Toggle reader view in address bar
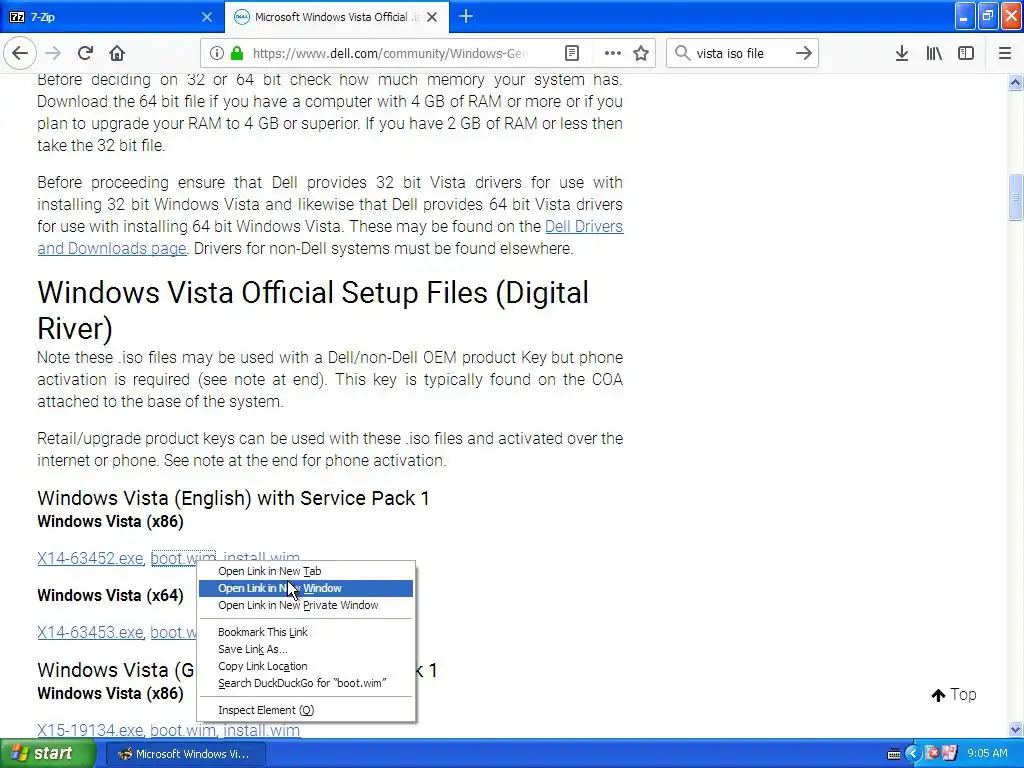Image resolution: width=1024 pixels, height=768 pixels. point(572,53)
